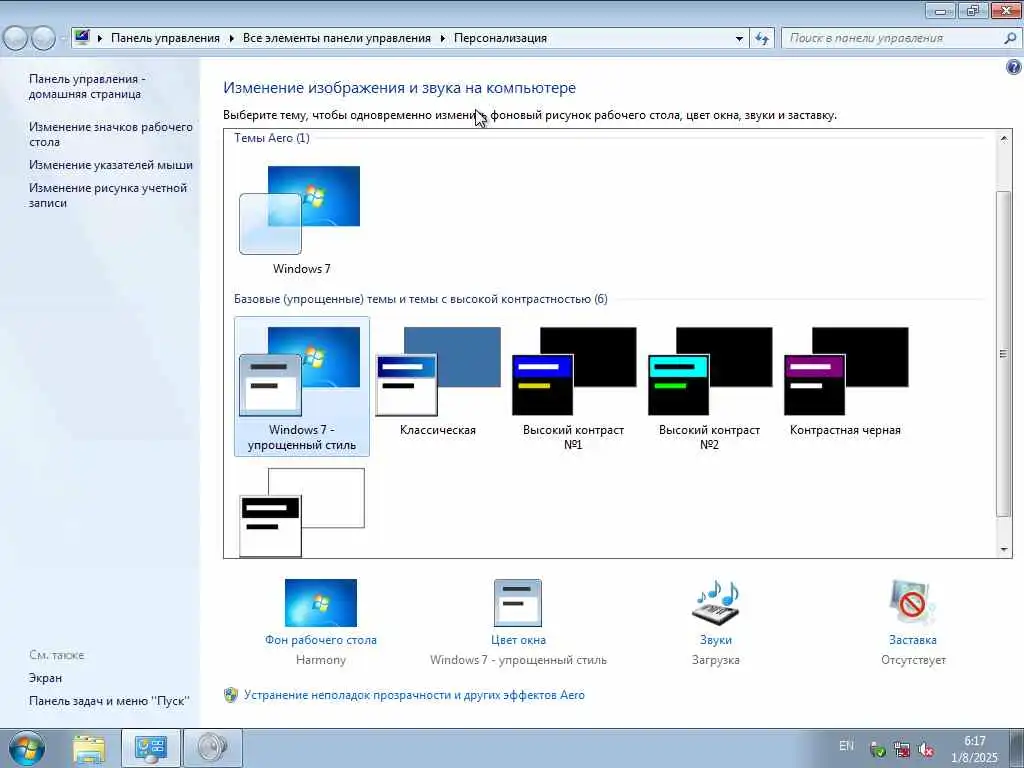1024x768 pixels.
Task: Click the green check tray icon
Action: coord(878,750)
